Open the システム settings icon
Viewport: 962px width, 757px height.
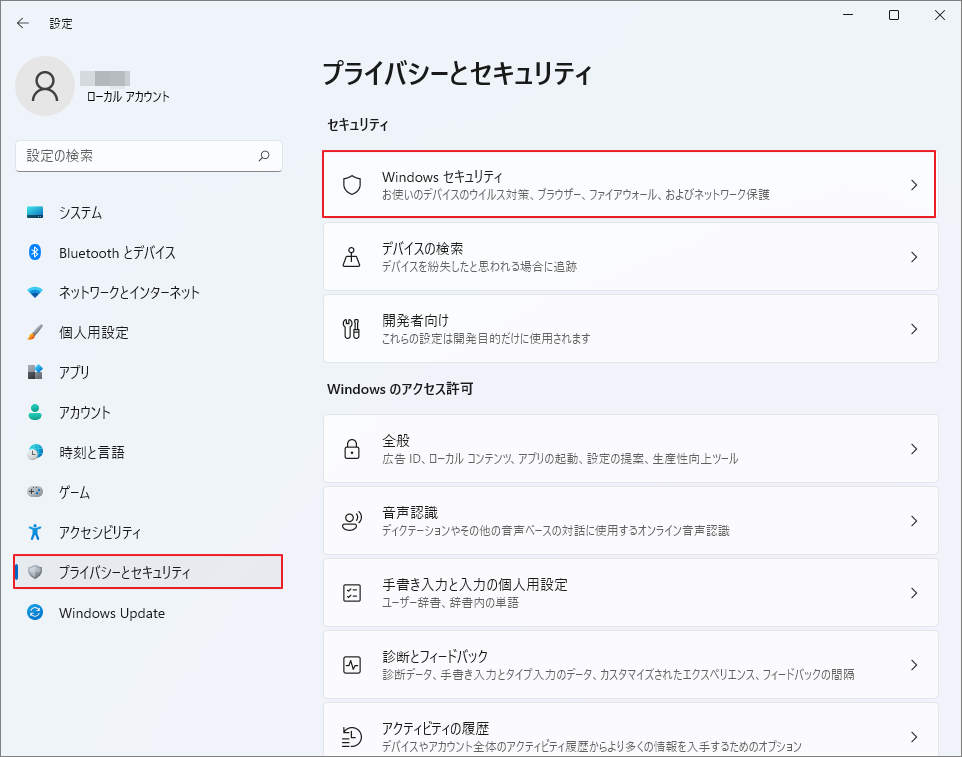click(x=36, y=212)
